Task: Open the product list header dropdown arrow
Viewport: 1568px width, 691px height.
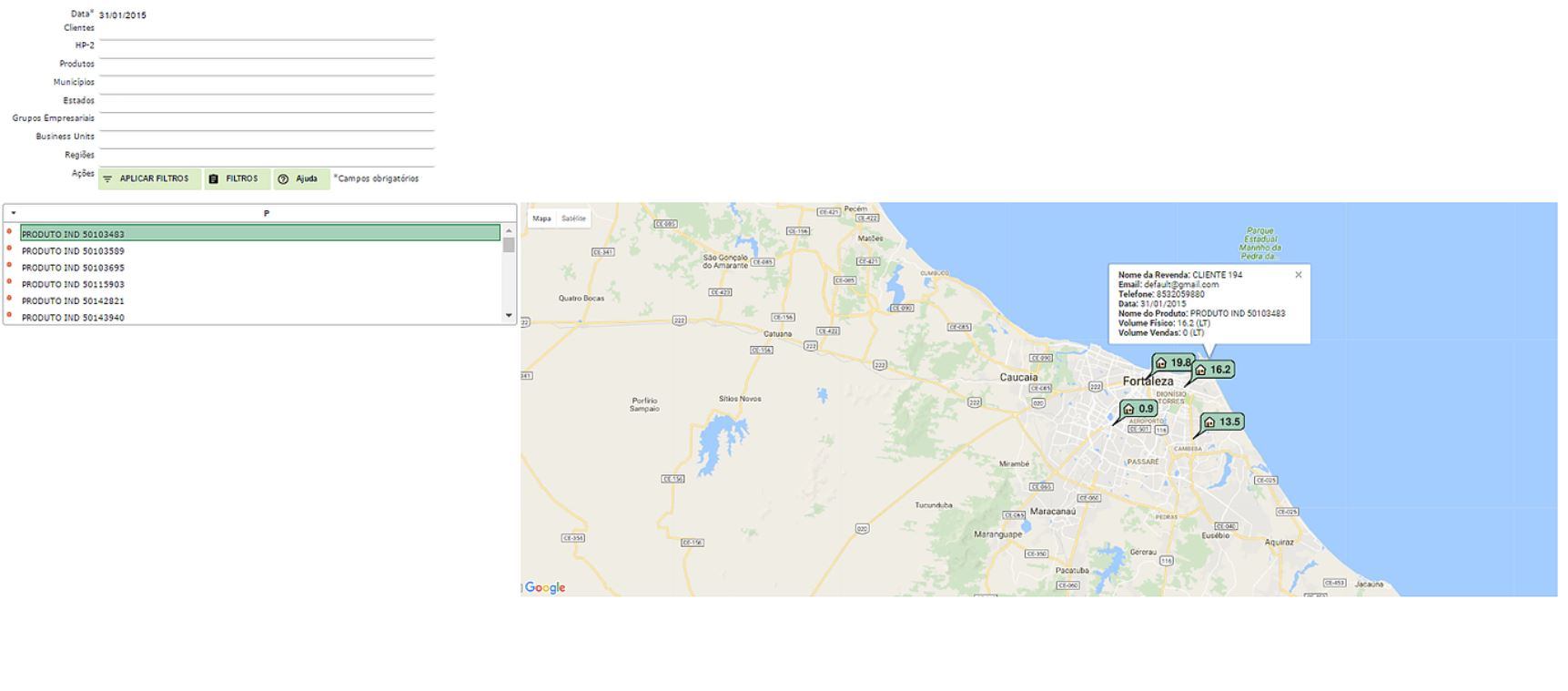Action: pos(14,213)
